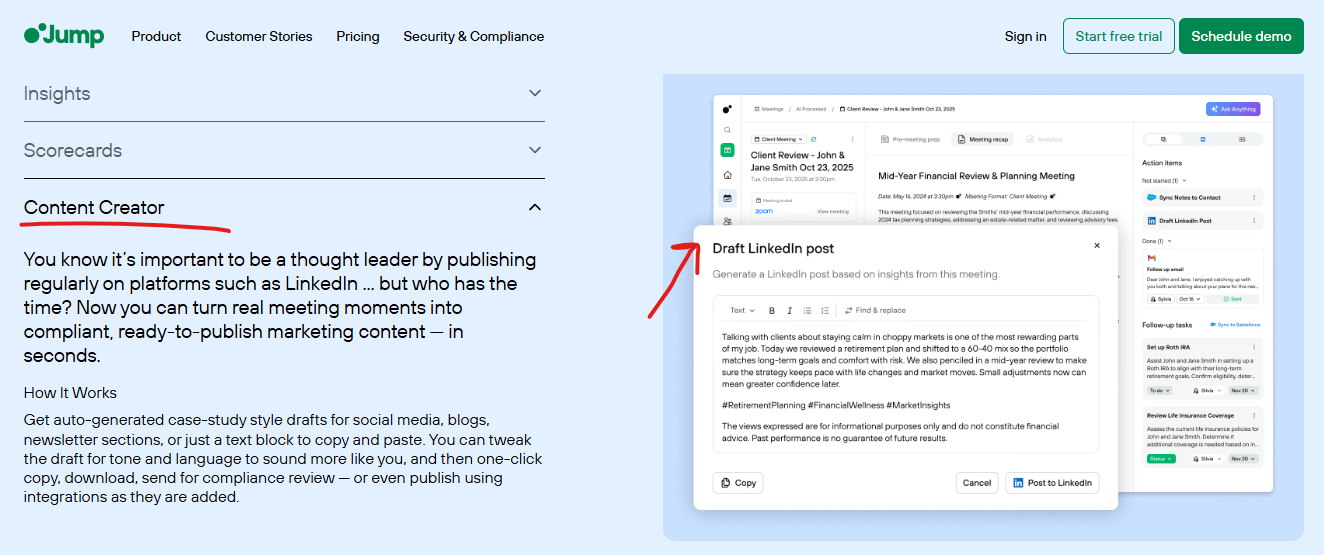Click the How It Works subheading
Viewport: 1324px width, 555px height.
coord(70,392)
